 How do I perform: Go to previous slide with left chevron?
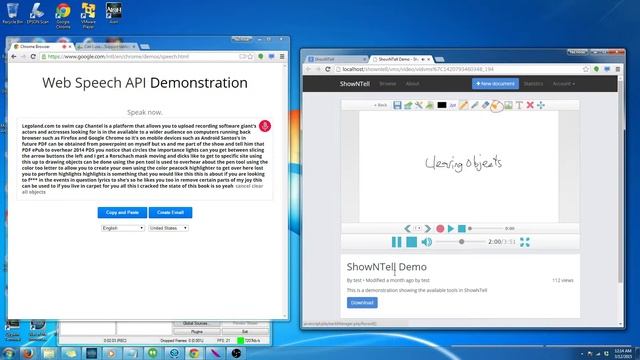coord(407,229)
